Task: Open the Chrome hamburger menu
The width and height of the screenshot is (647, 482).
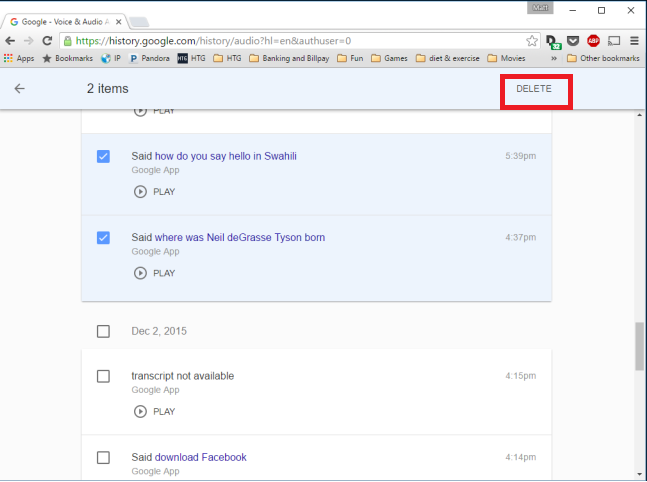Action: tap(634, 41)
